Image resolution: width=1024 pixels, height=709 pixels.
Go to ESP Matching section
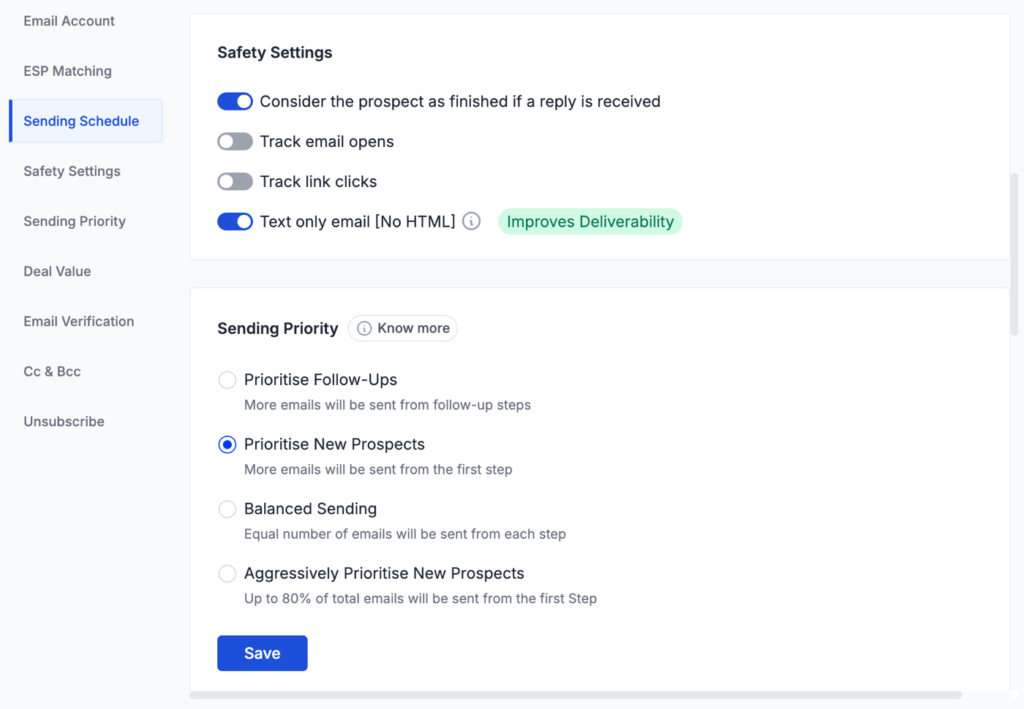[x=68, y=71]
